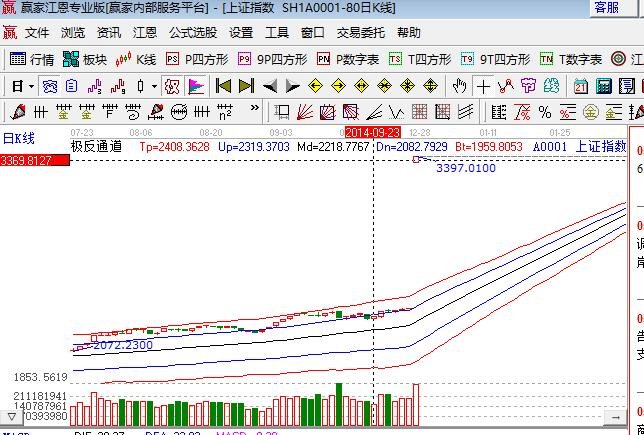The height and width of the screenshot is (435, 644).
Task: Click the black left arrow icon
Action: (269, 86)
